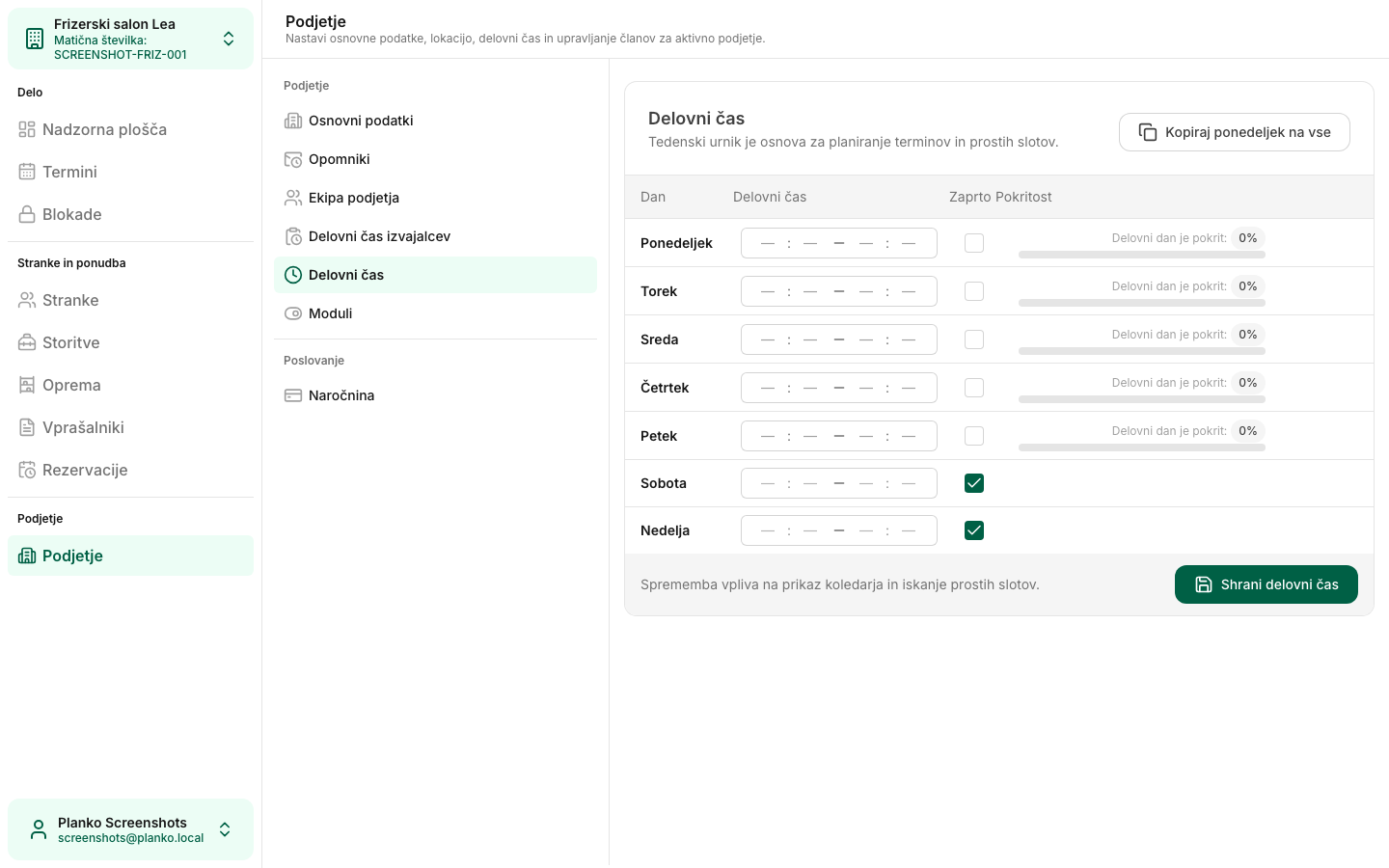Uncheck the Zaprto box for Sobota
This screenshot has width=1389, height=868.
tap(974, 483)
